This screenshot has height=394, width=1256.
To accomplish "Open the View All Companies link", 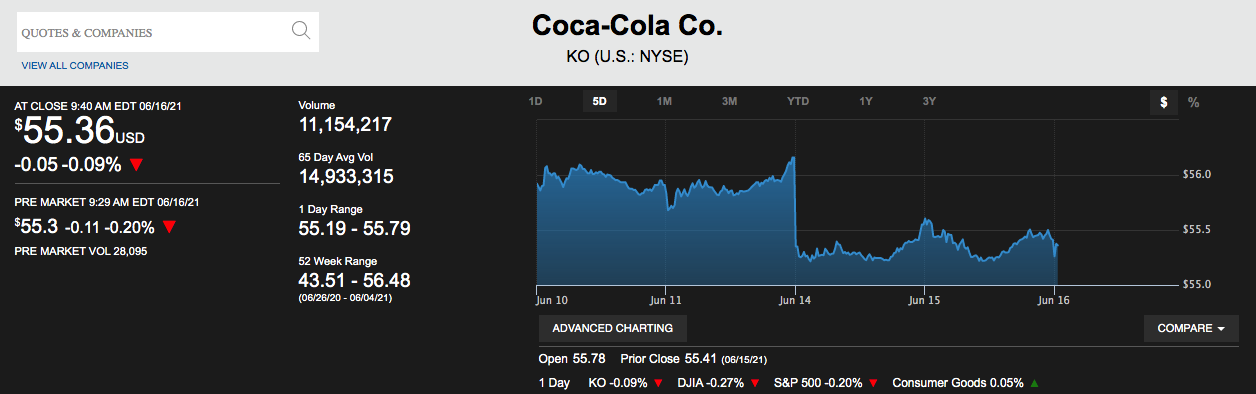I will coord(75,66).
